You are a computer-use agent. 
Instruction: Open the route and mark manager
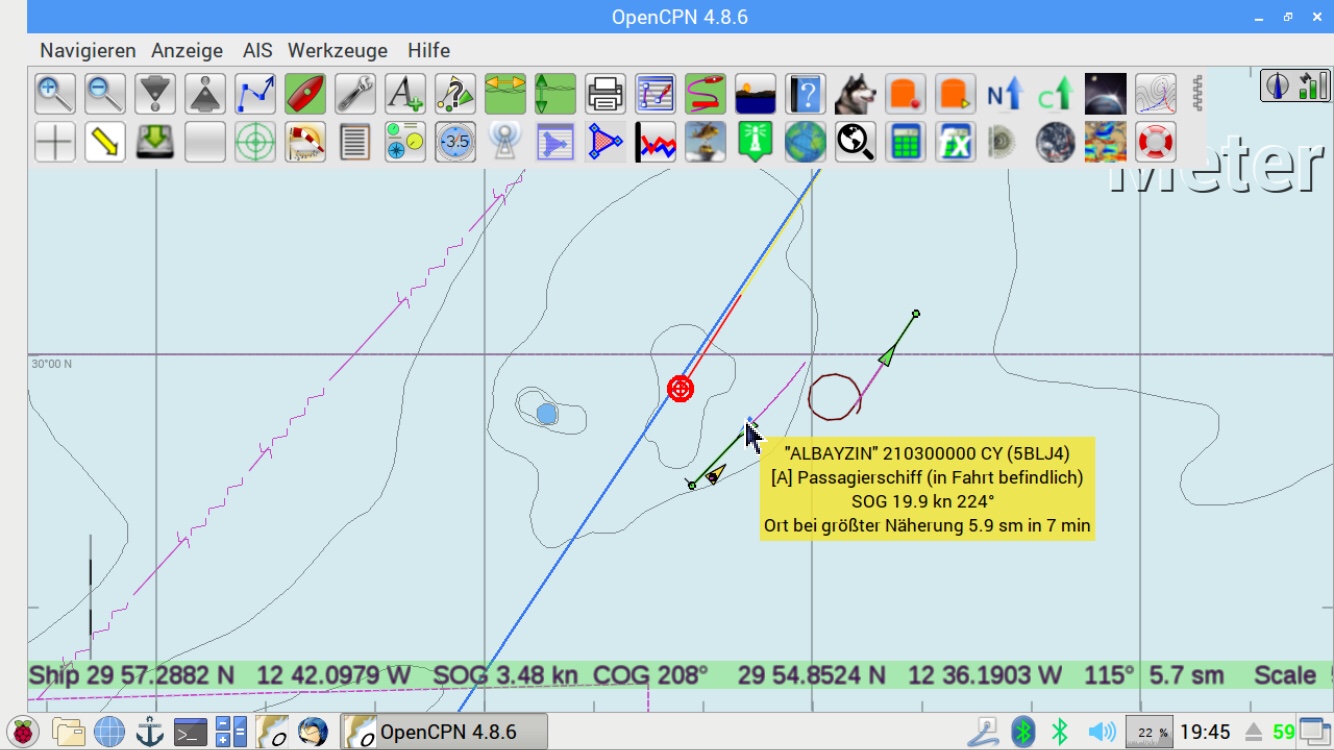click(655, 94)
